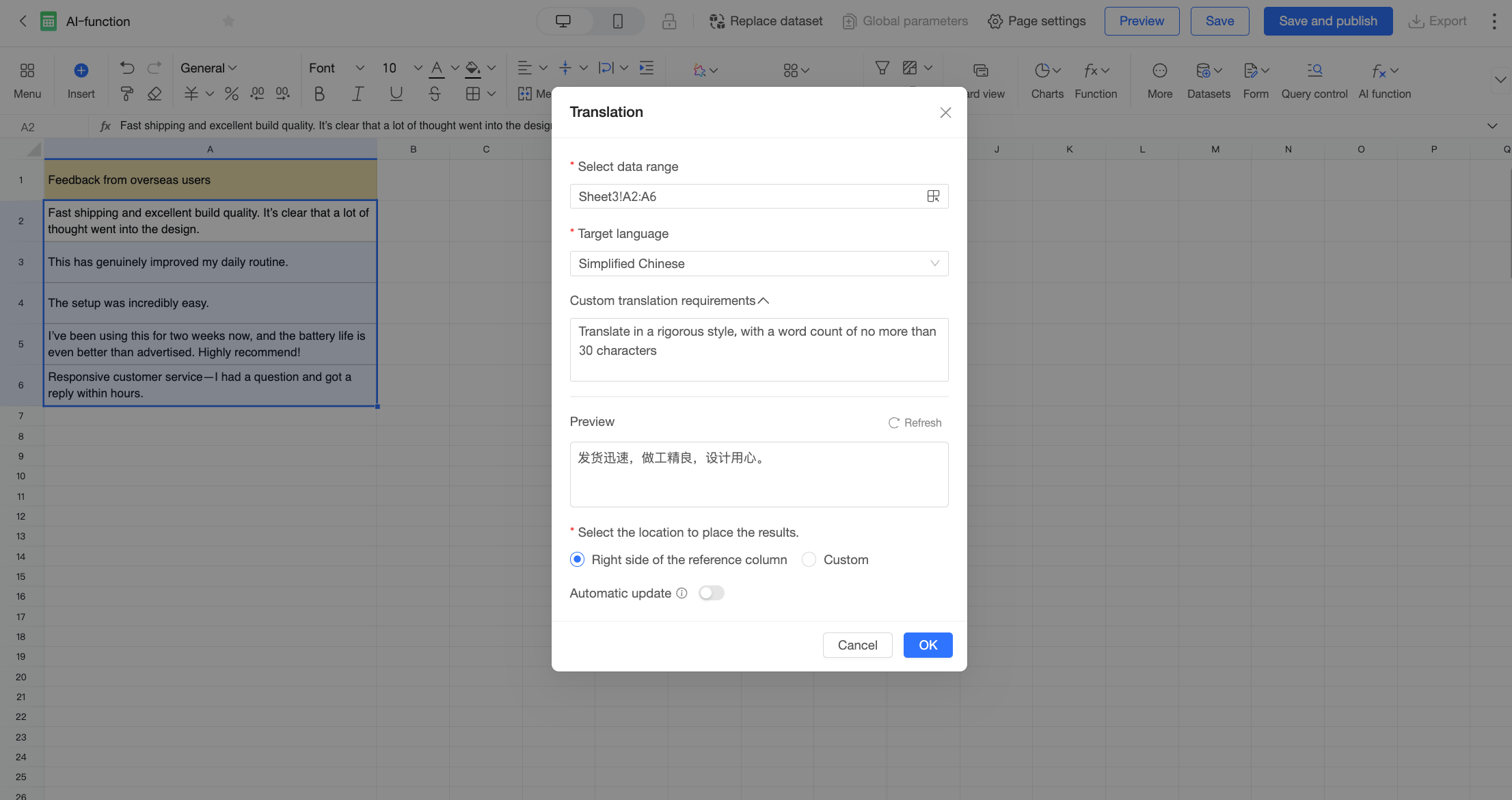
Task: Click the range picker icon in data range field
Action: pyautogui.click(x=933, y=196)
